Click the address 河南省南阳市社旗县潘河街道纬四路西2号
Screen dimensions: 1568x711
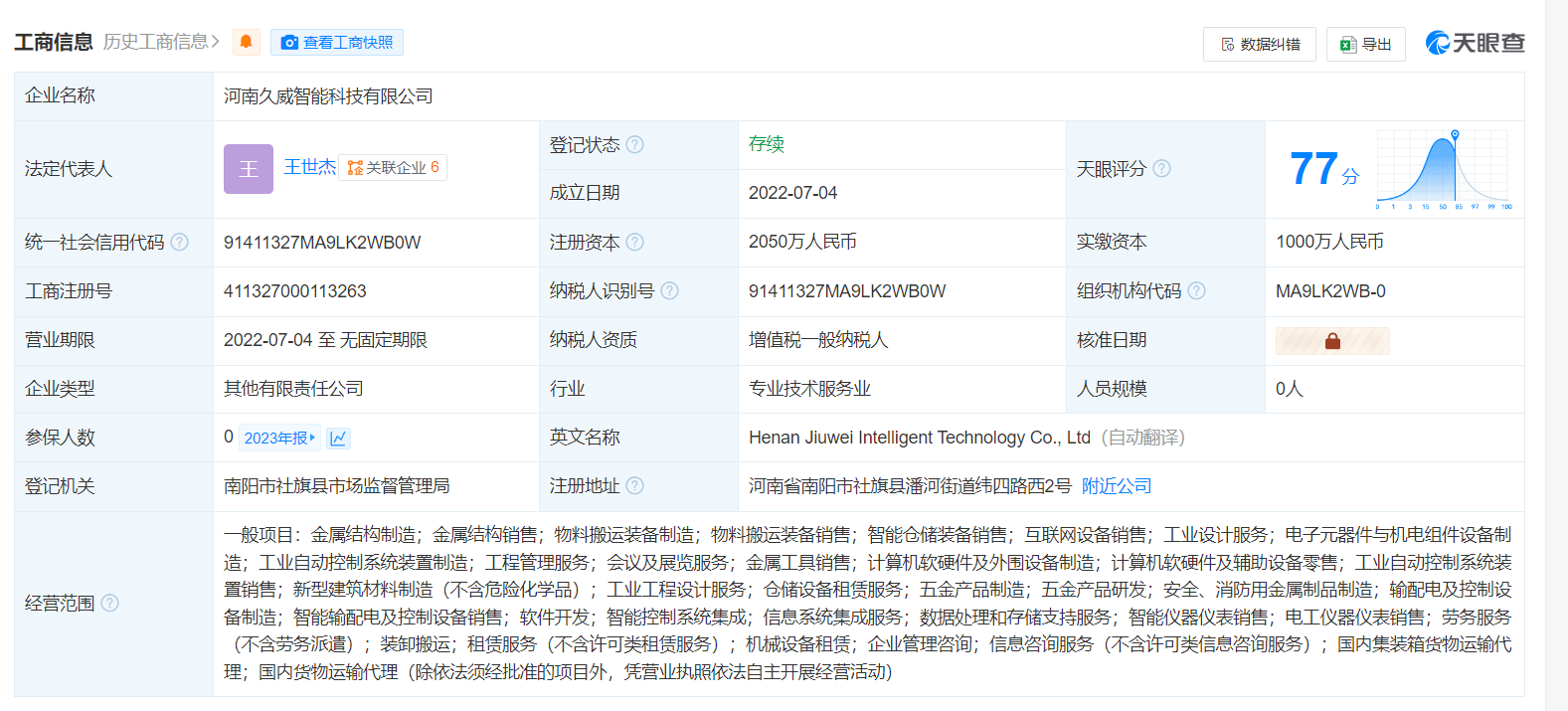910,485
